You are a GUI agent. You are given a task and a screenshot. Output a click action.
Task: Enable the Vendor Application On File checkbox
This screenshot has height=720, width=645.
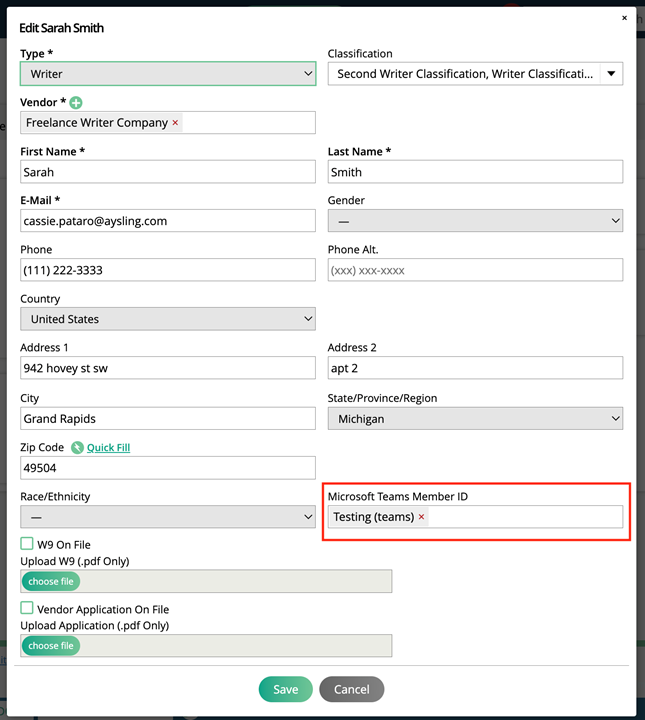tap(27, 608)
